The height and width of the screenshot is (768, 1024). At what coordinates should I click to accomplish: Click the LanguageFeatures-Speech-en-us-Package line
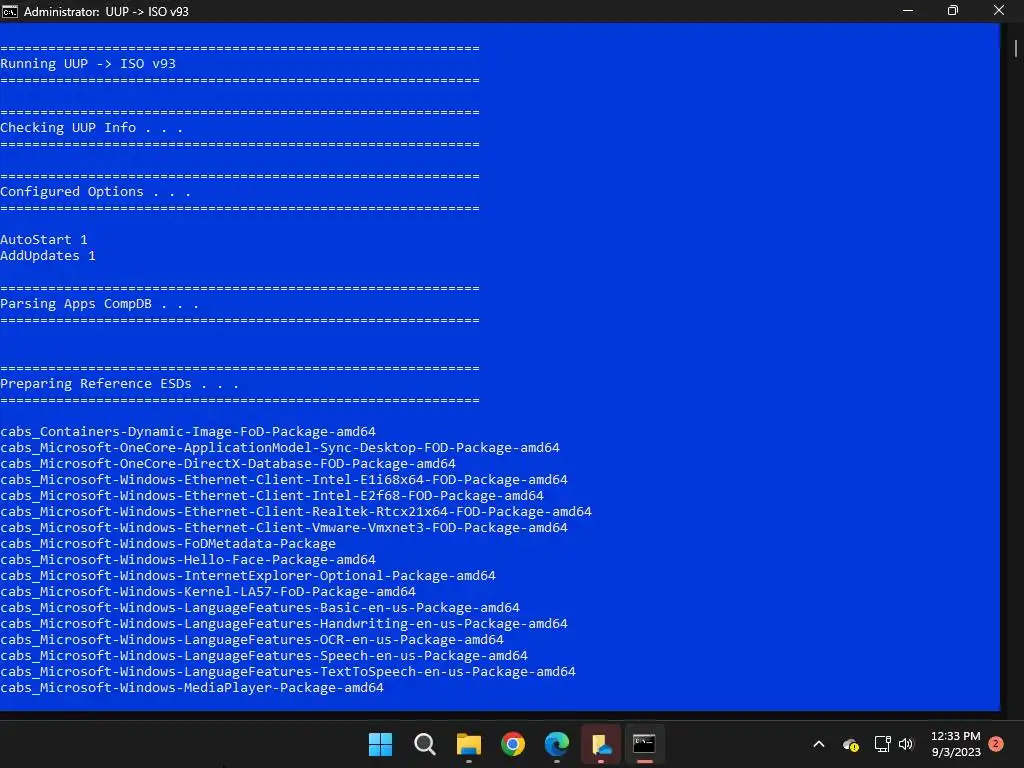pyautogui.click(x=264, y=656)
